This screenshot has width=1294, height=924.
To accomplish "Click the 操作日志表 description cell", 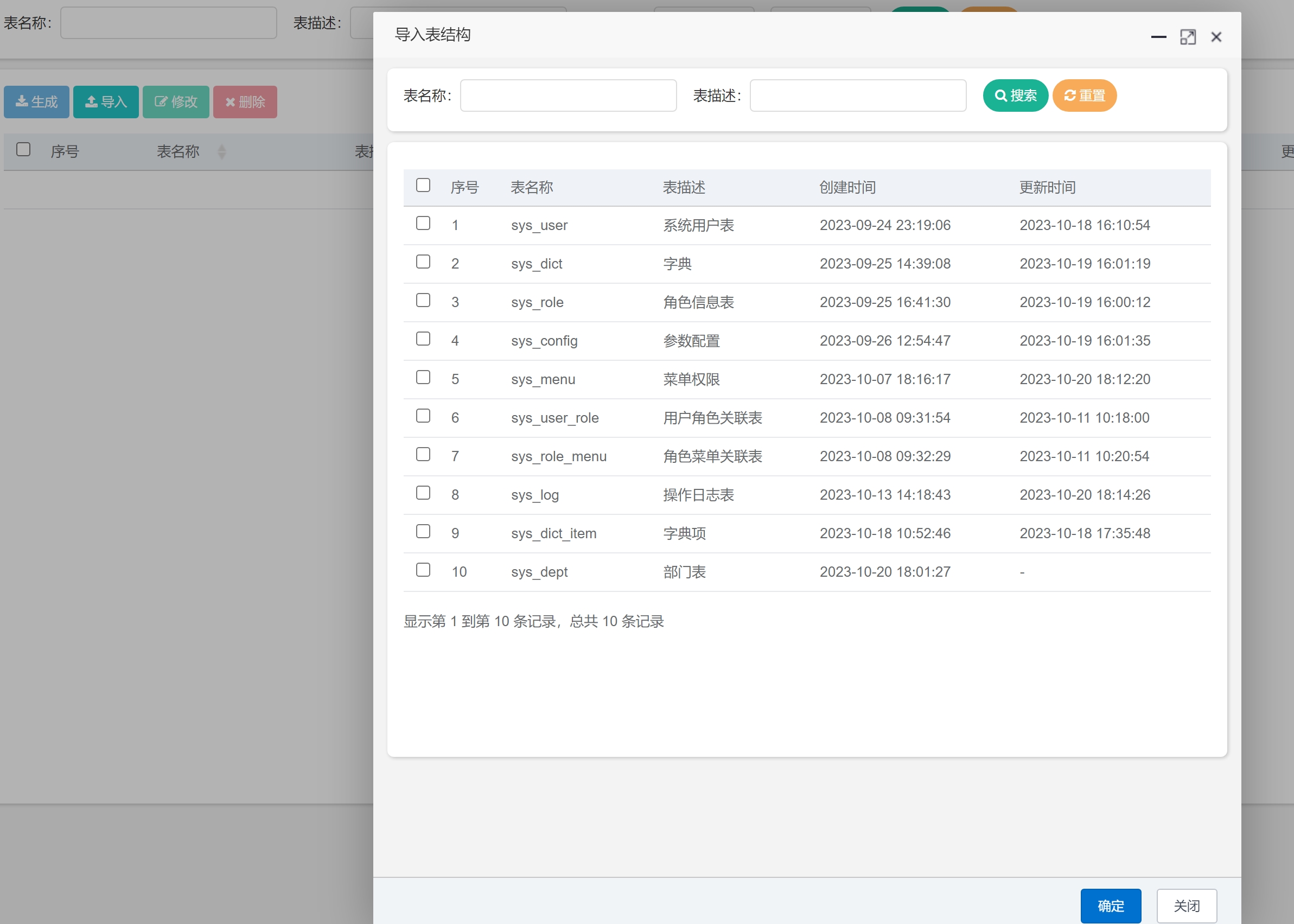I will tap(698, 495).
